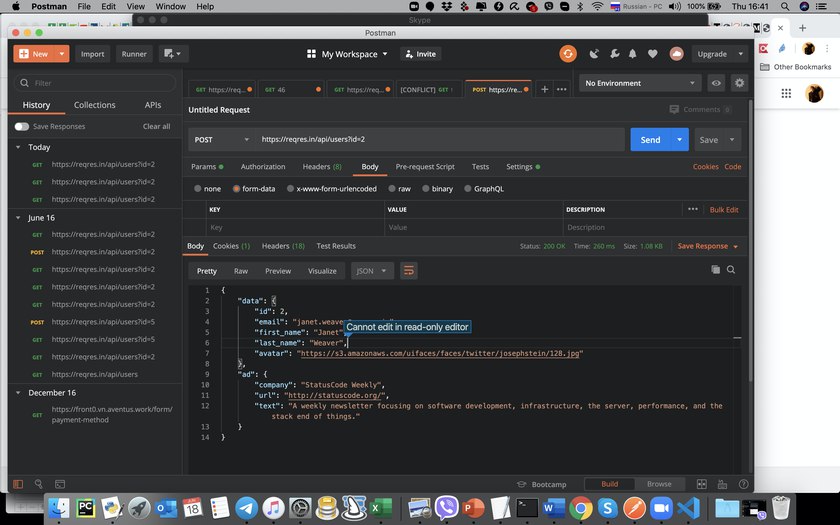The width and height of the screenshot is (840, 525).
Task: Open the Send button dropdown arrow
Action: pyautogui.click(x=679, y=139)
